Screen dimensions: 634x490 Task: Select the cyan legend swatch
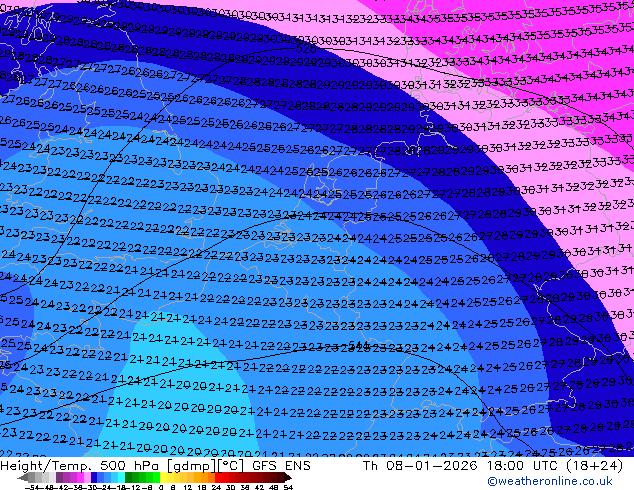tap(121, 478)
